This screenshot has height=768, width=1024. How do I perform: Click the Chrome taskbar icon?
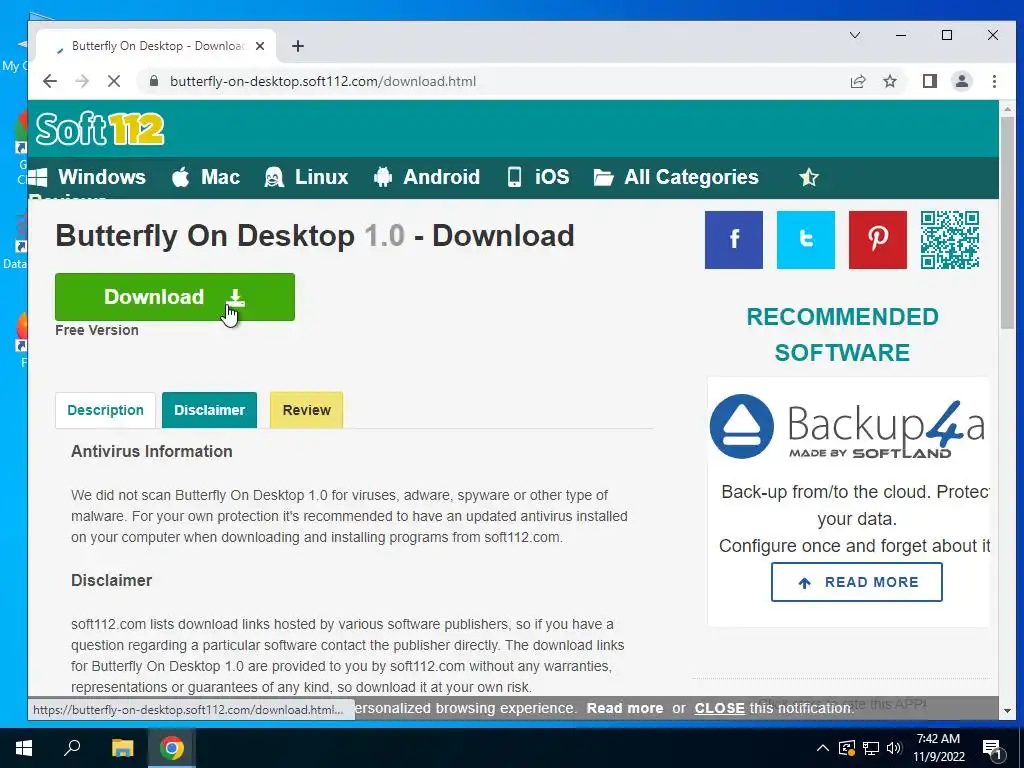coord(171,748)
